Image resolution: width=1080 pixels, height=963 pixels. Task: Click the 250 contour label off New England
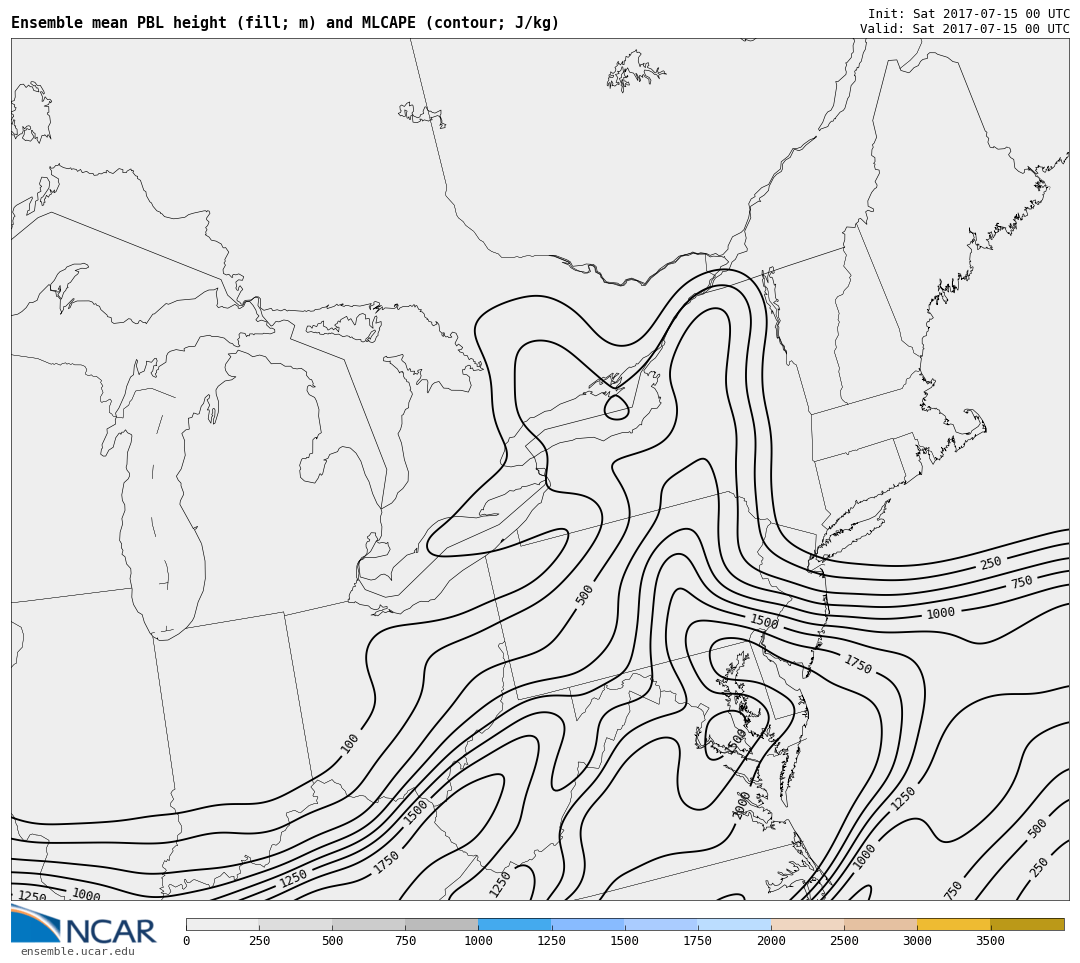[x=990, y=563]
